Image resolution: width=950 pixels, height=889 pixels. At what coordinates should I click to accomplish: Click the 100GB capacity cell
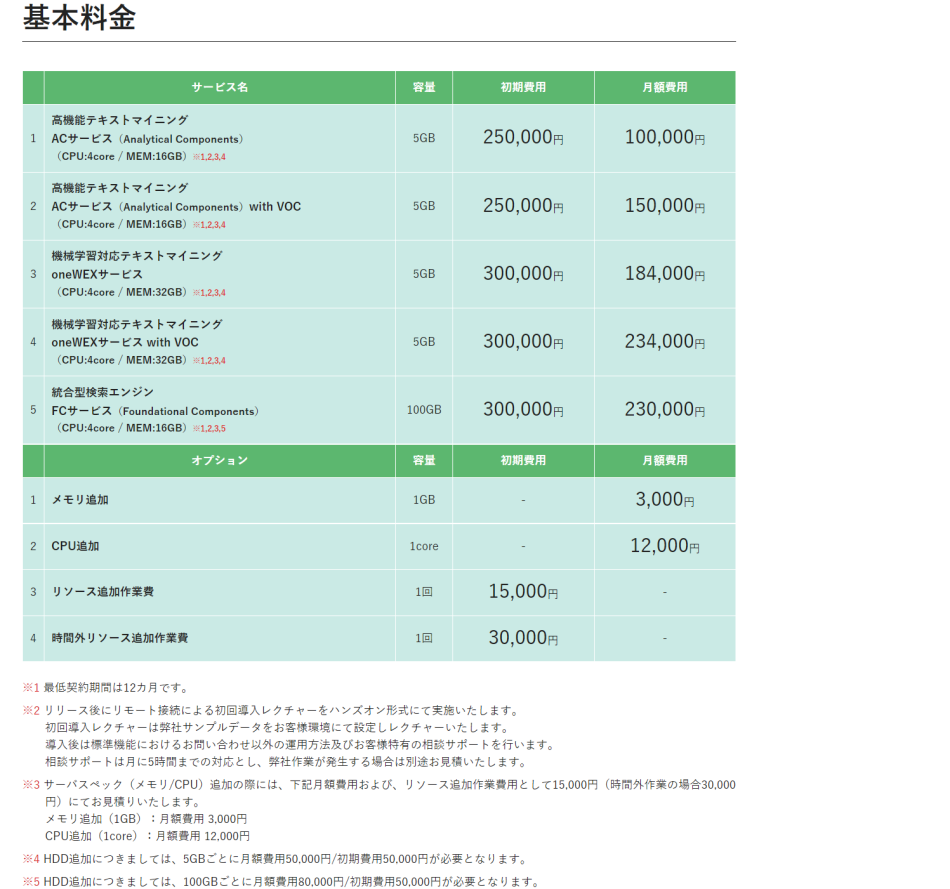click(x=423, y=410)
